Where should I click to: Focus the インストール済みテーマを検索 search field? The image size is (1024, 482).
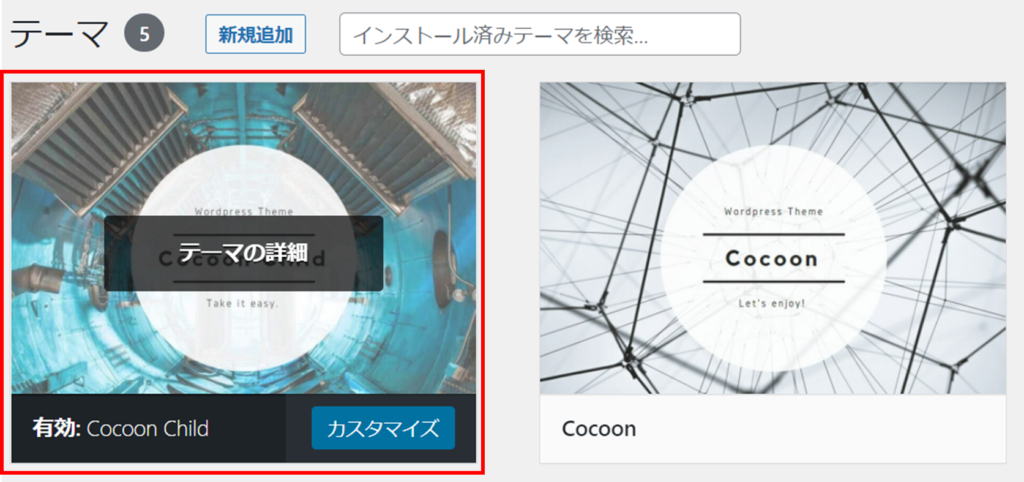click(539, 34)
